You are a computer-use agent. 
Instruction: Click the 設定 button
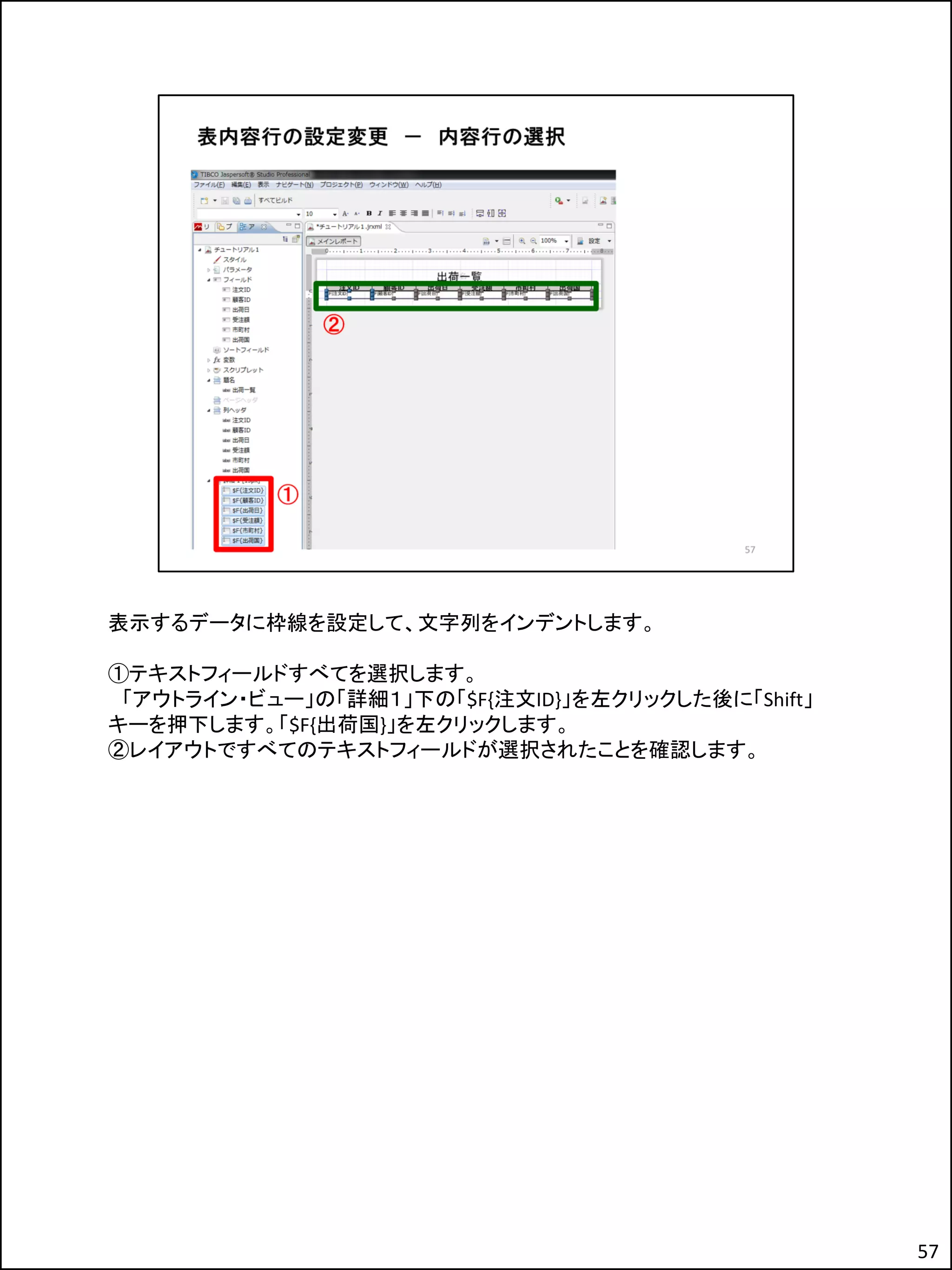click(x=590, y=241)
